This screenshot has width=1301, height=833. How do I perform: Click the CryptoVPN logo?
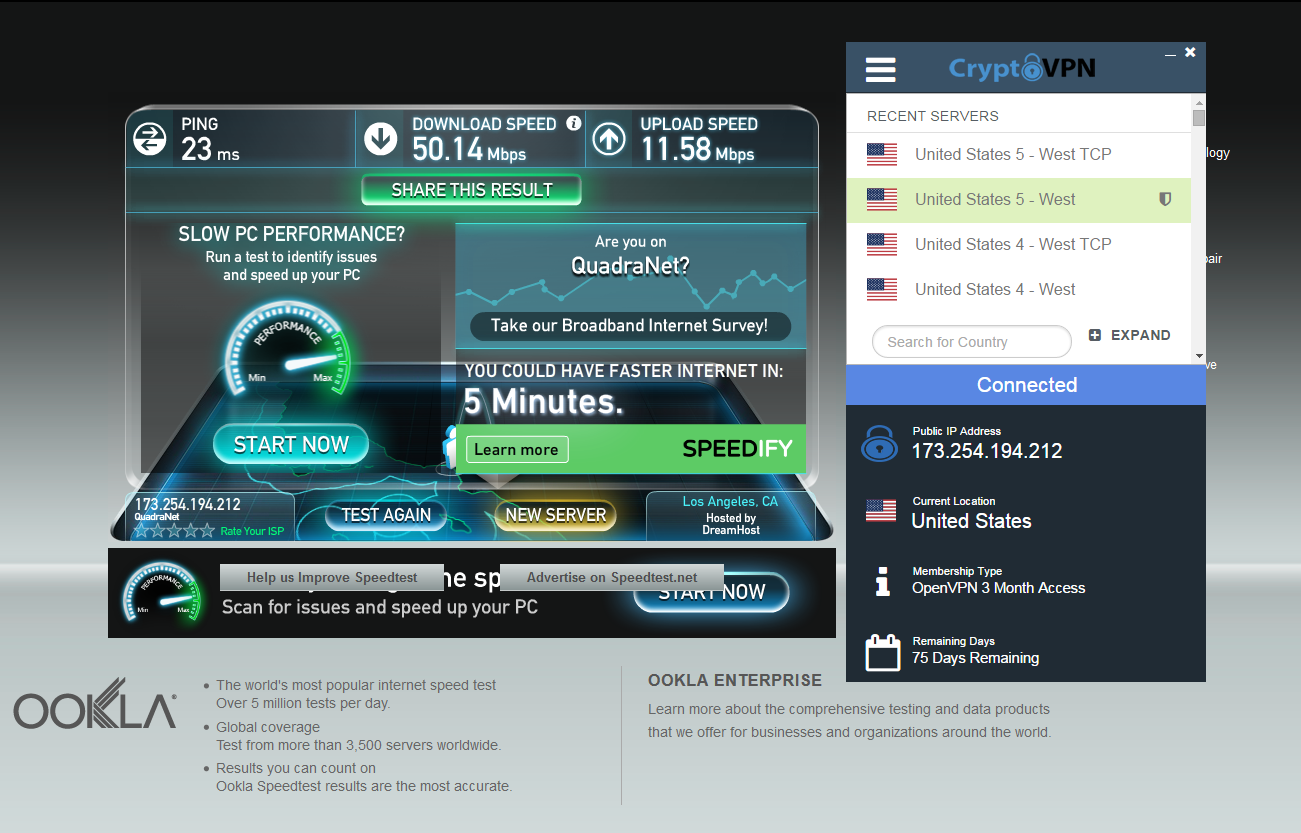pyautogui.click(x=1022, y=68)
